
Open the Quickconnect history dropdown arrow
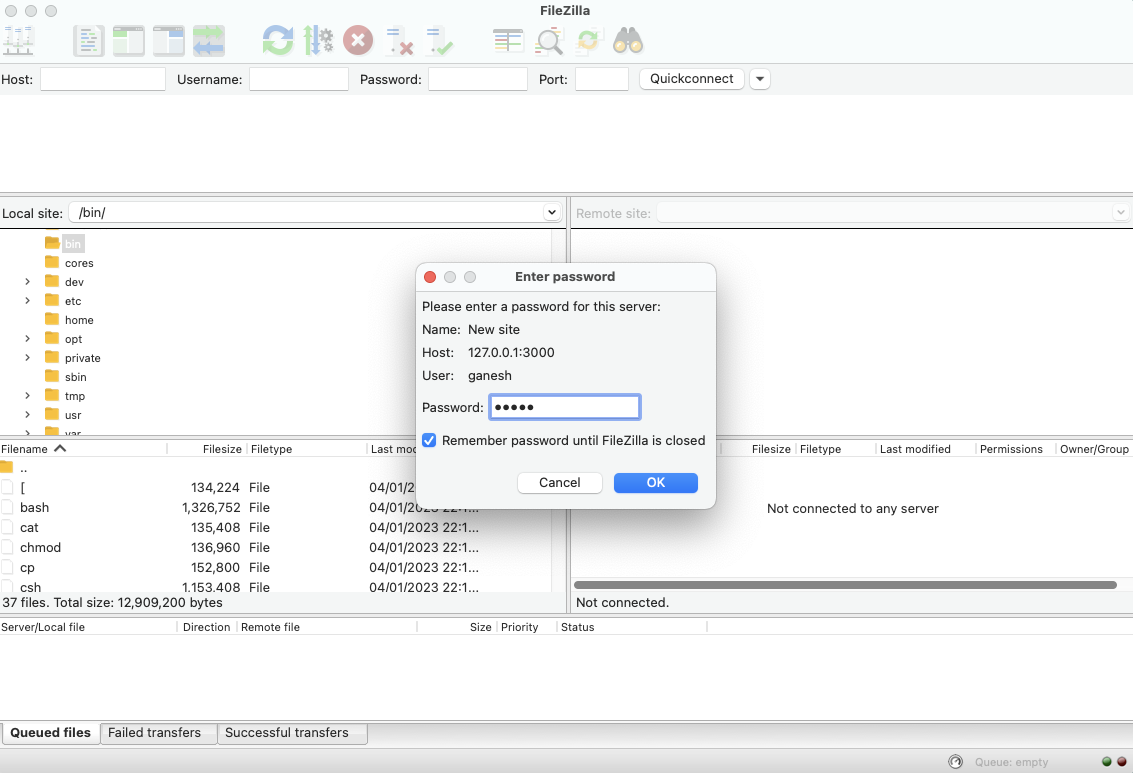(x=759, y=79)
